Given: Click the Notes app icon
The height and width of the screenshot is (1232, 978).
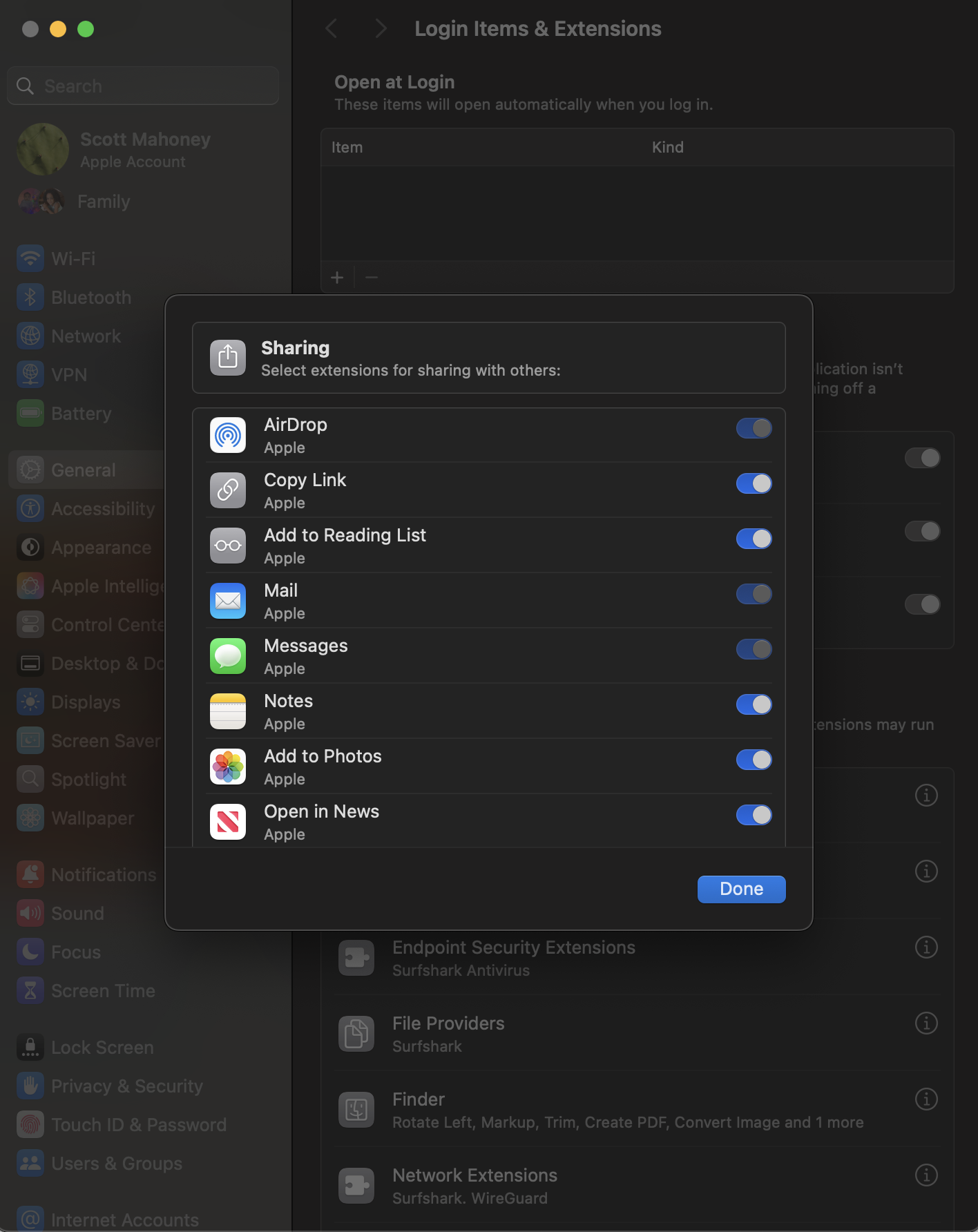Looking at the screenshot, I should pyautogui.click(x=228, y=711).
